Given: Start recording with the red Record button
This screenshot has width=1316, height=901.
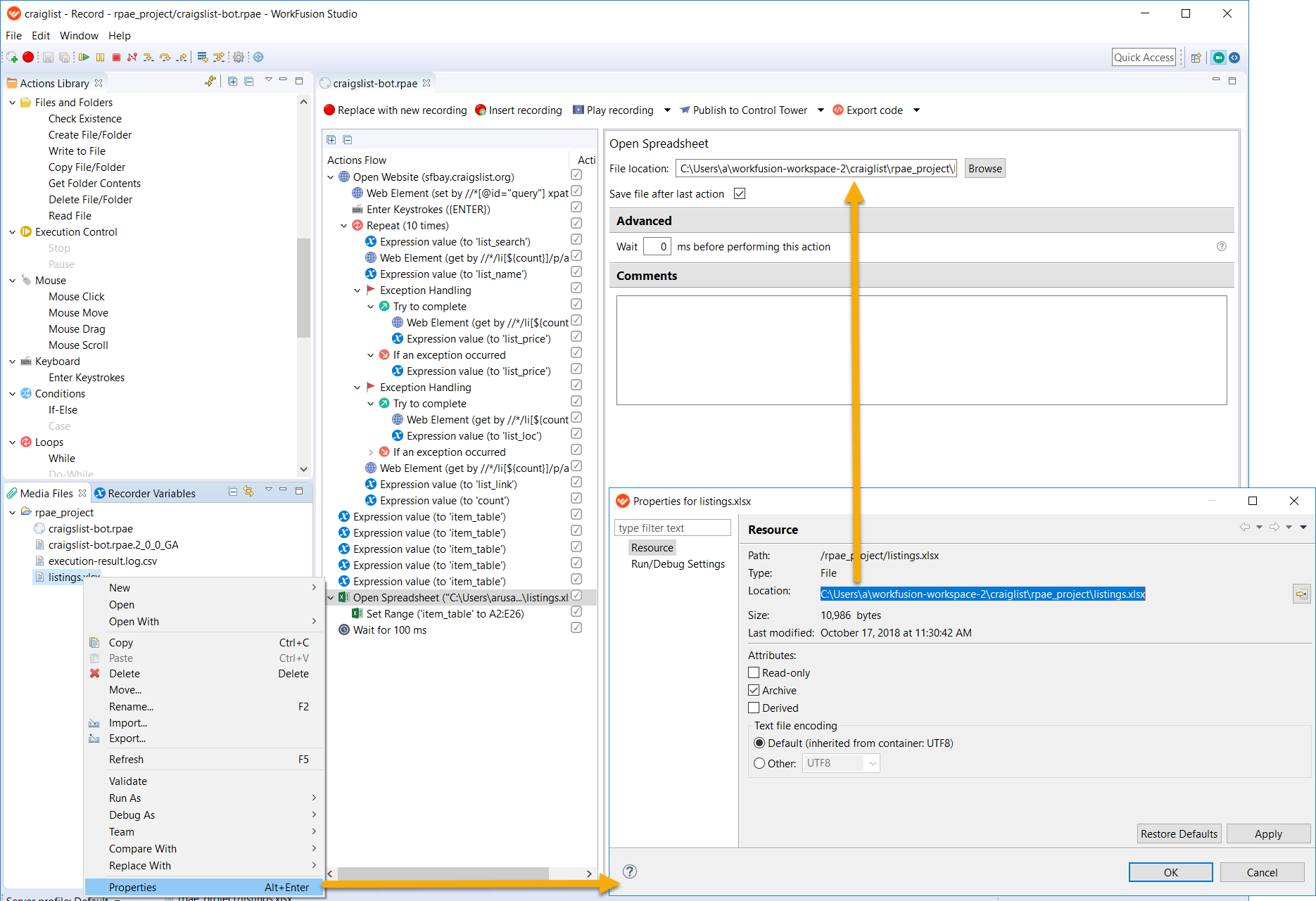Looking at the screenshot, I should pyautogui.click(x=28, y=57).
